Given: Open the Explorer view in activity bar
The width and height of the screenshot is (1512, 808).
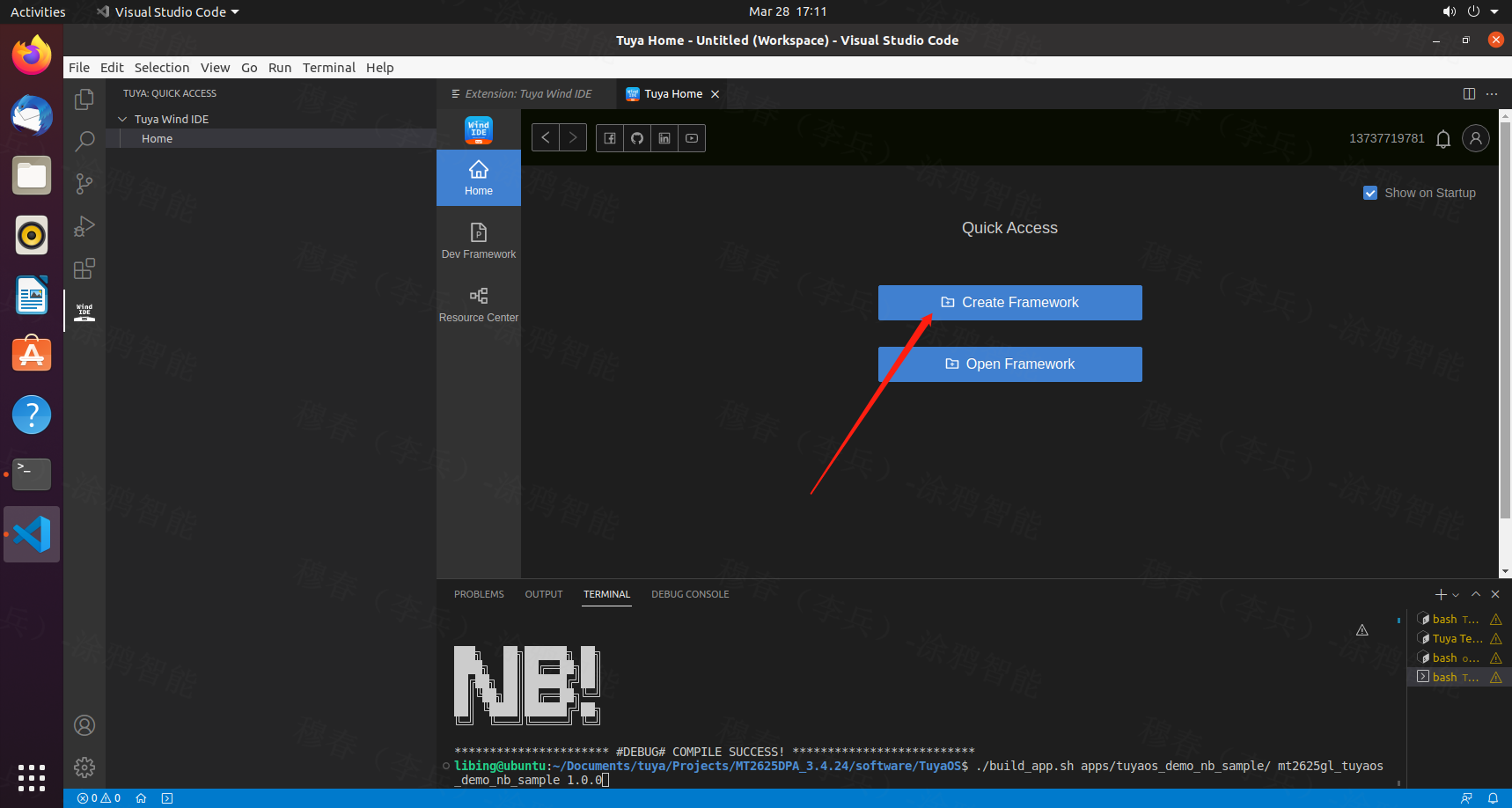Looking at the screenshot, I should (84, 99).
